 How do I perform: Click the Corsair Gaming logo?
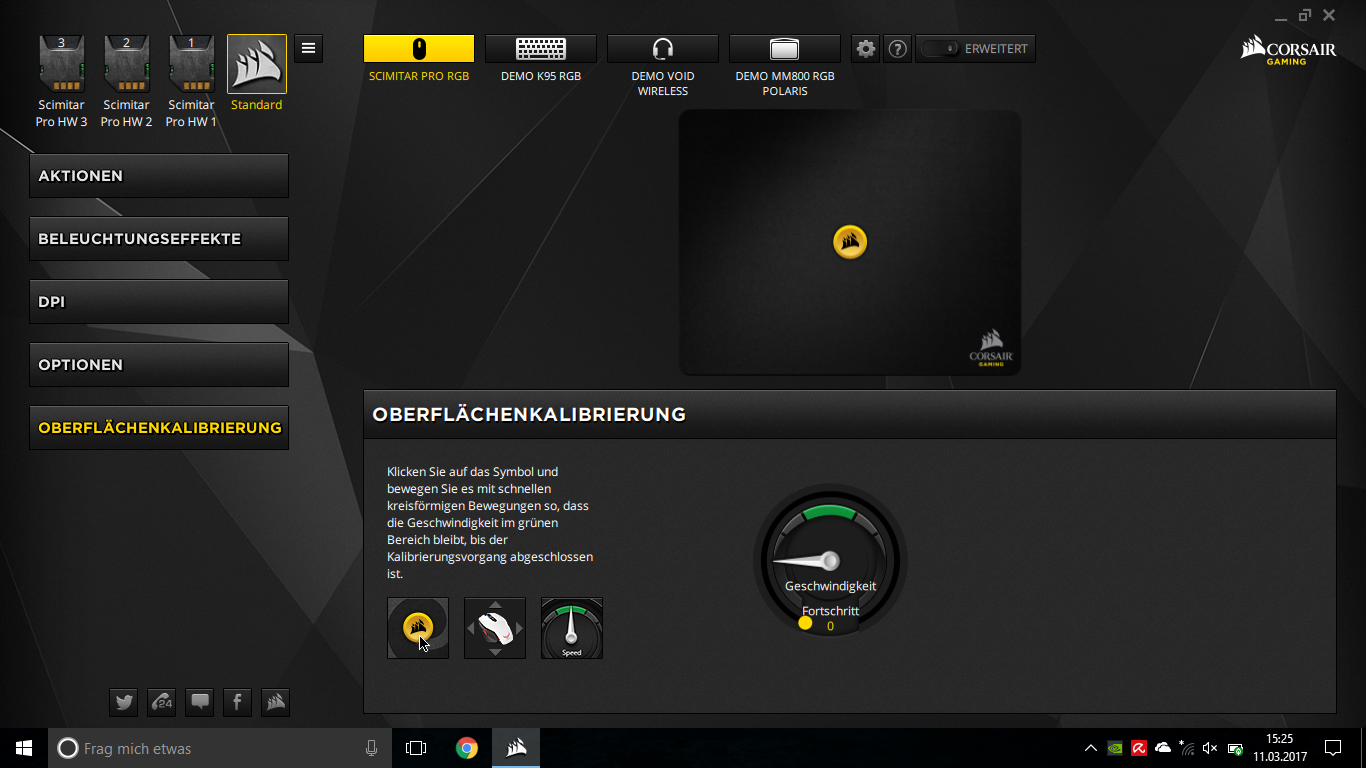[x=1288, y=51]
